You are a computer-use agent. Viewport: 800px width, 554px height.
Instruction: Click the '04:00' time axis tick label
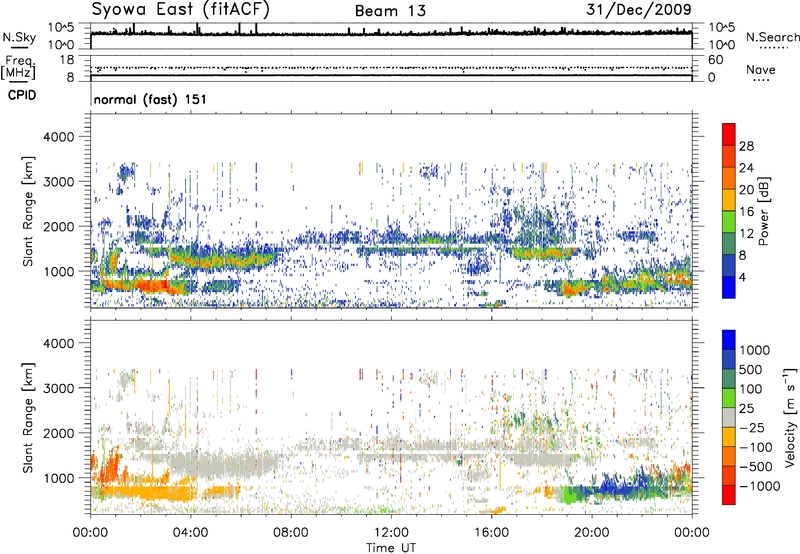(x=190, y=533)
